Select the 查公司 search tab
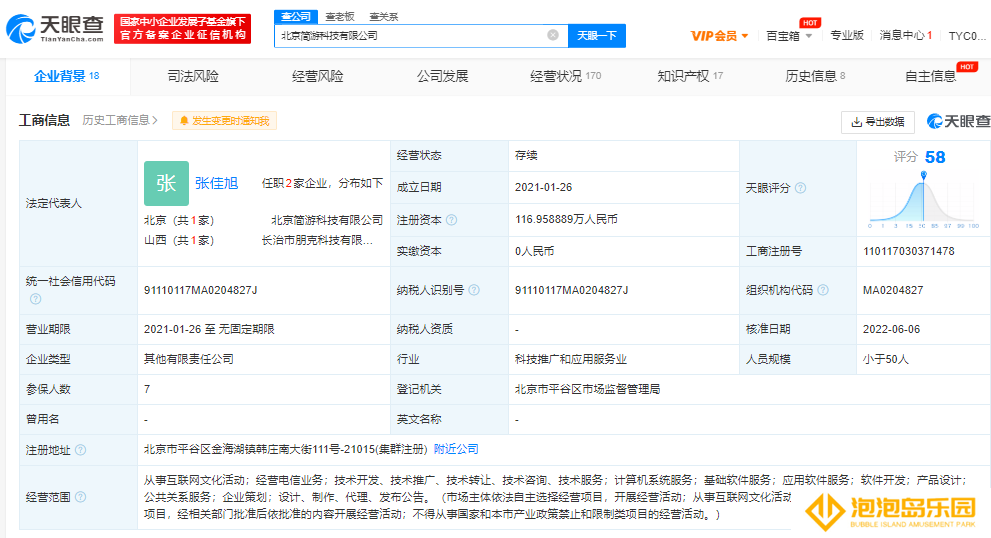Viewport: 991px width, 538px height. pyautogui.click(x=296, y=16)
